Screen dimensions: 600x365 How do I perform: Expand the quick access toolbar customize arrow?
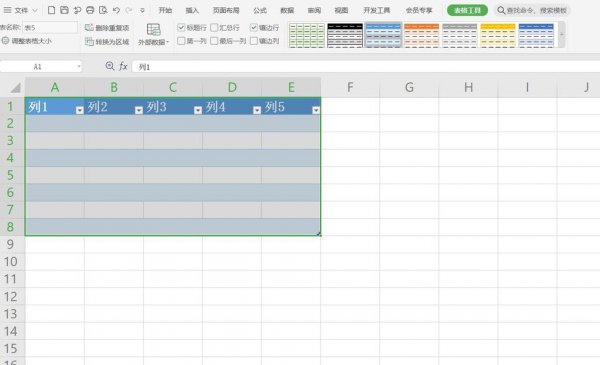point(142,10)
